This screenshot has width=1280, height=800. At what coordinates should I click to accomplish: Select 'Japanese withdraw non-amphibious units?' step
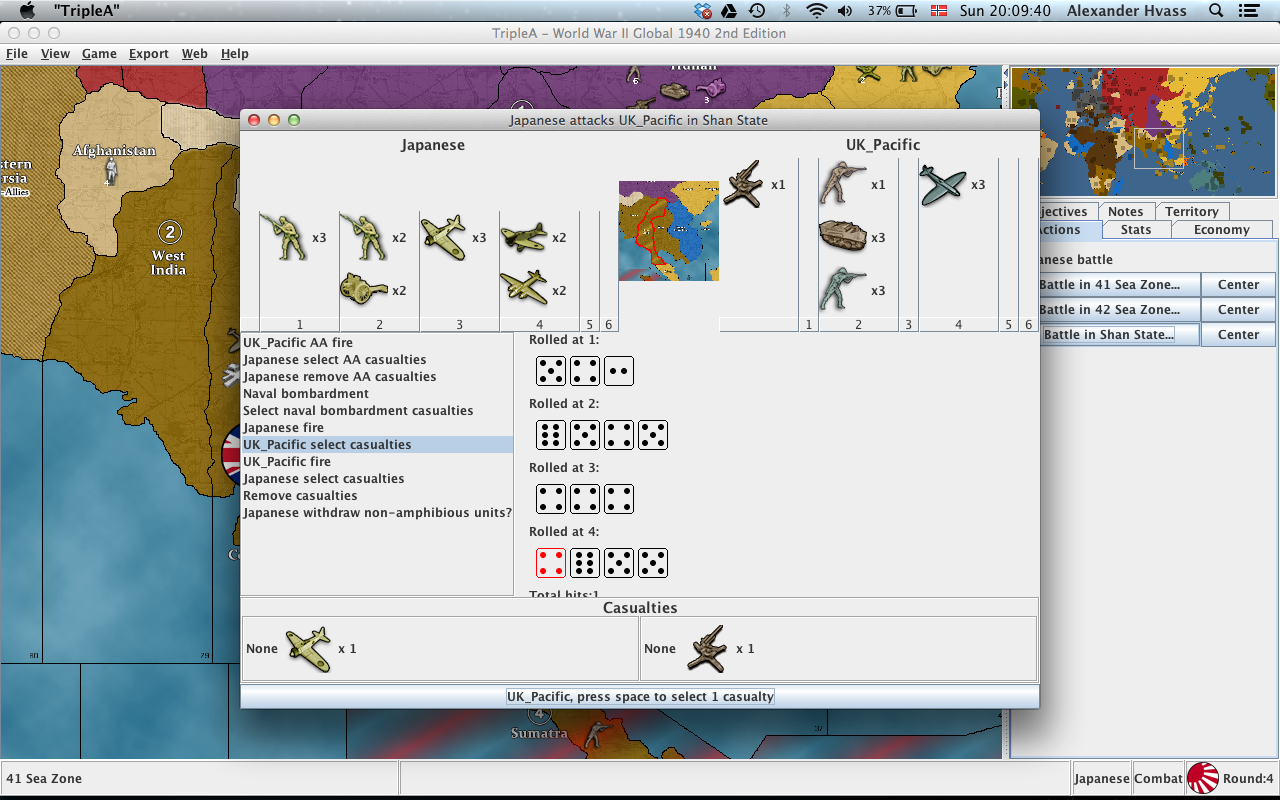click(x=377, y=512)
